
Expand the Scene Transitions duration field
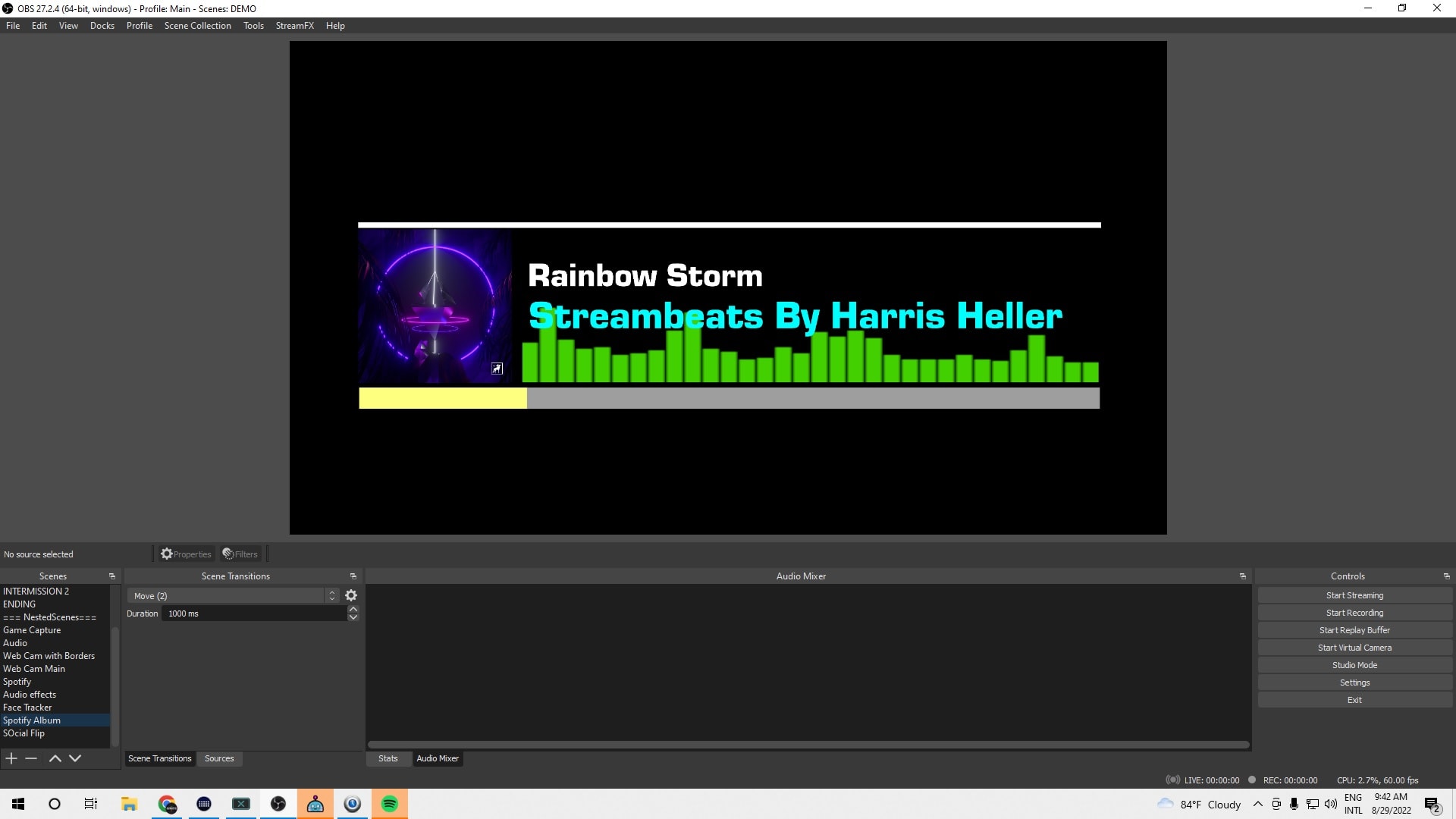354,610
